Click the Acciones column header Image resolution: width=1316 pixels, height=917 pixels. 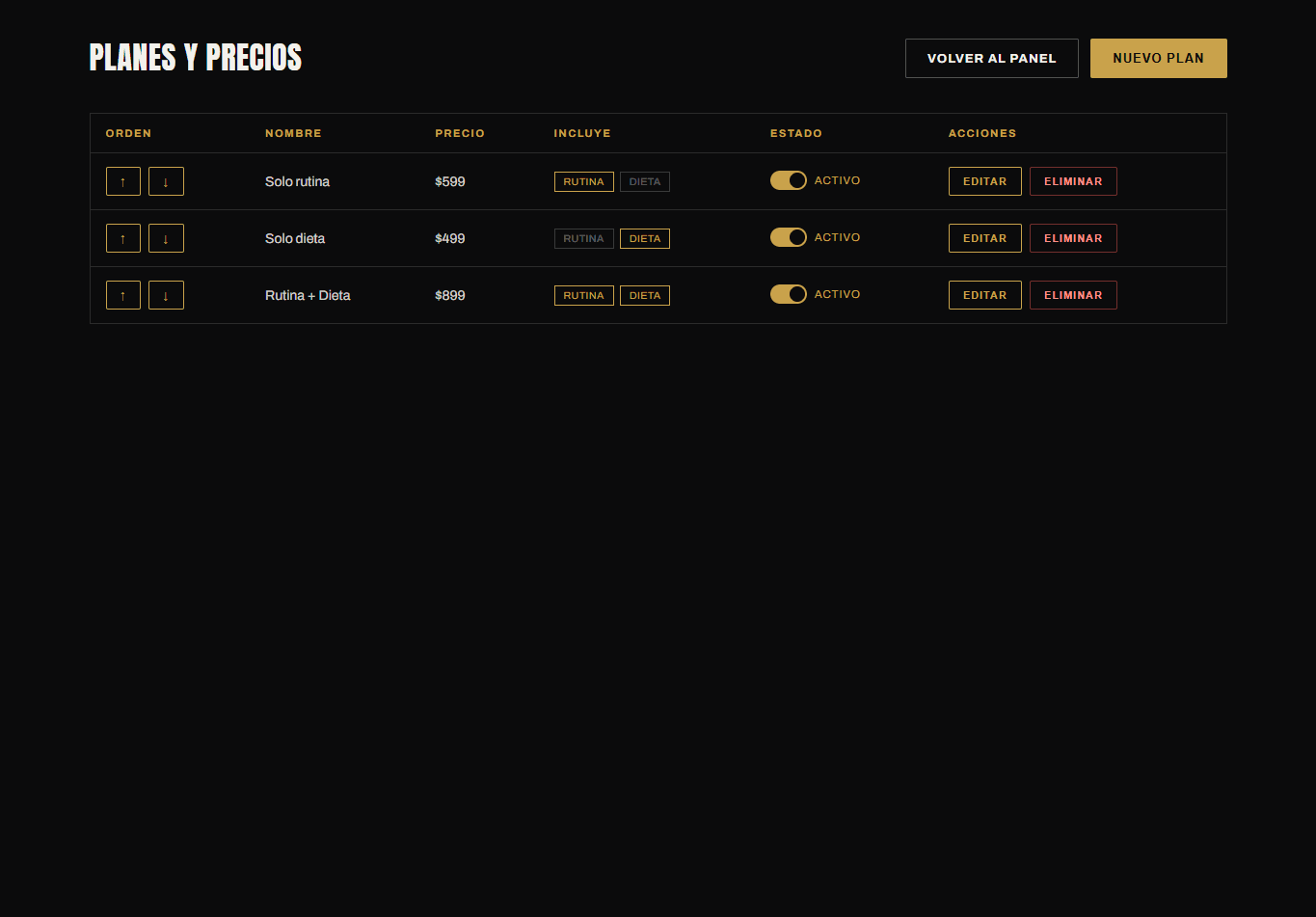[x=982, y=133]
